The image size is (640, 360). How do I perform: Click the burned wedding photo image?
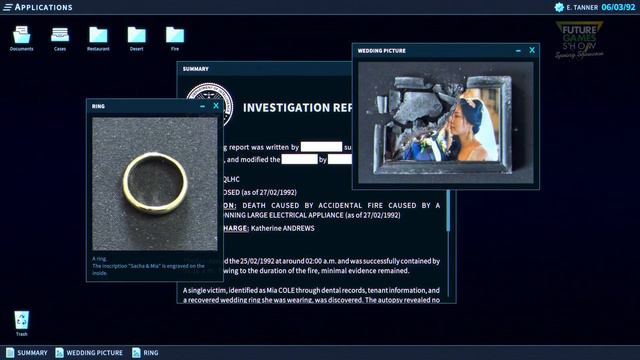coord(446,122)
